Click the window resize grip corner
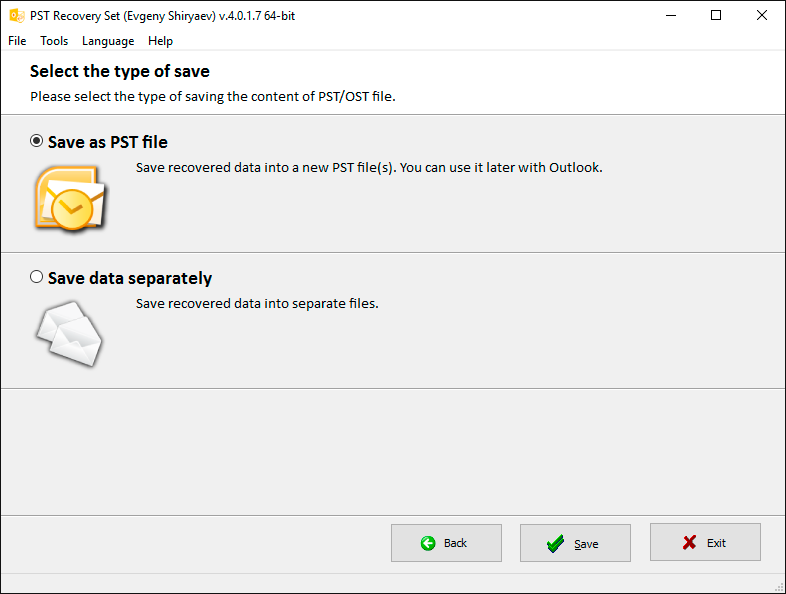786x594 pixels. [778, 586]
